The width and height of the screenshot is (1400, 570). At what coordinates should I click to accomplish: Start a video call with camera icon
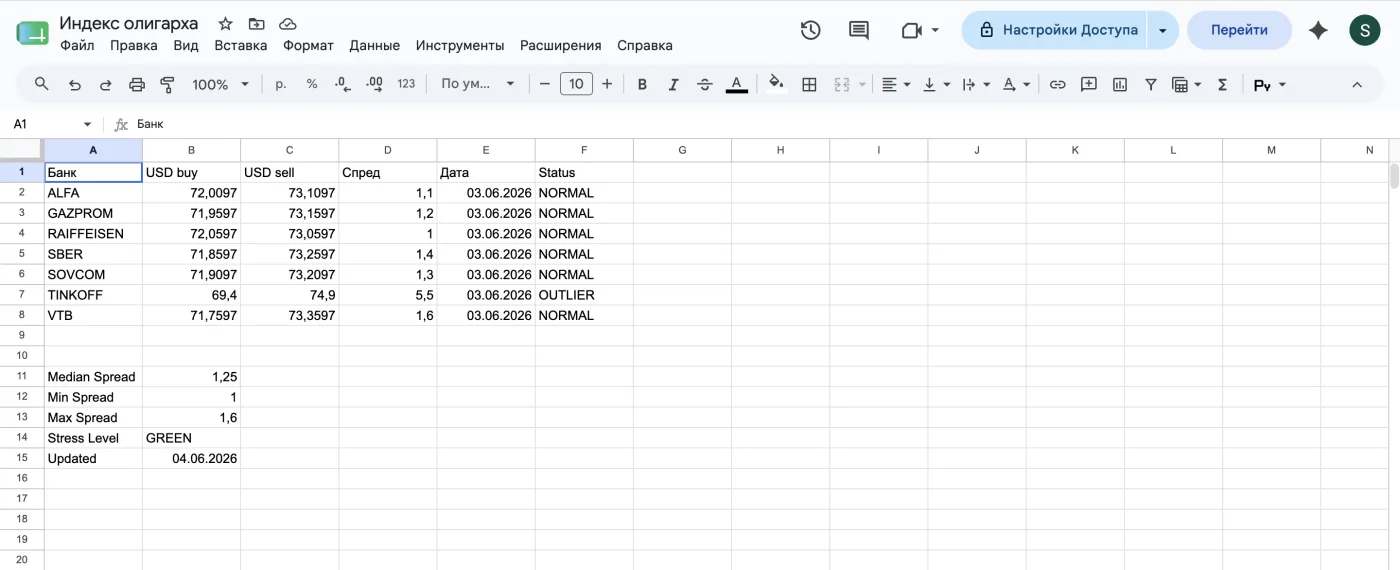911,30
